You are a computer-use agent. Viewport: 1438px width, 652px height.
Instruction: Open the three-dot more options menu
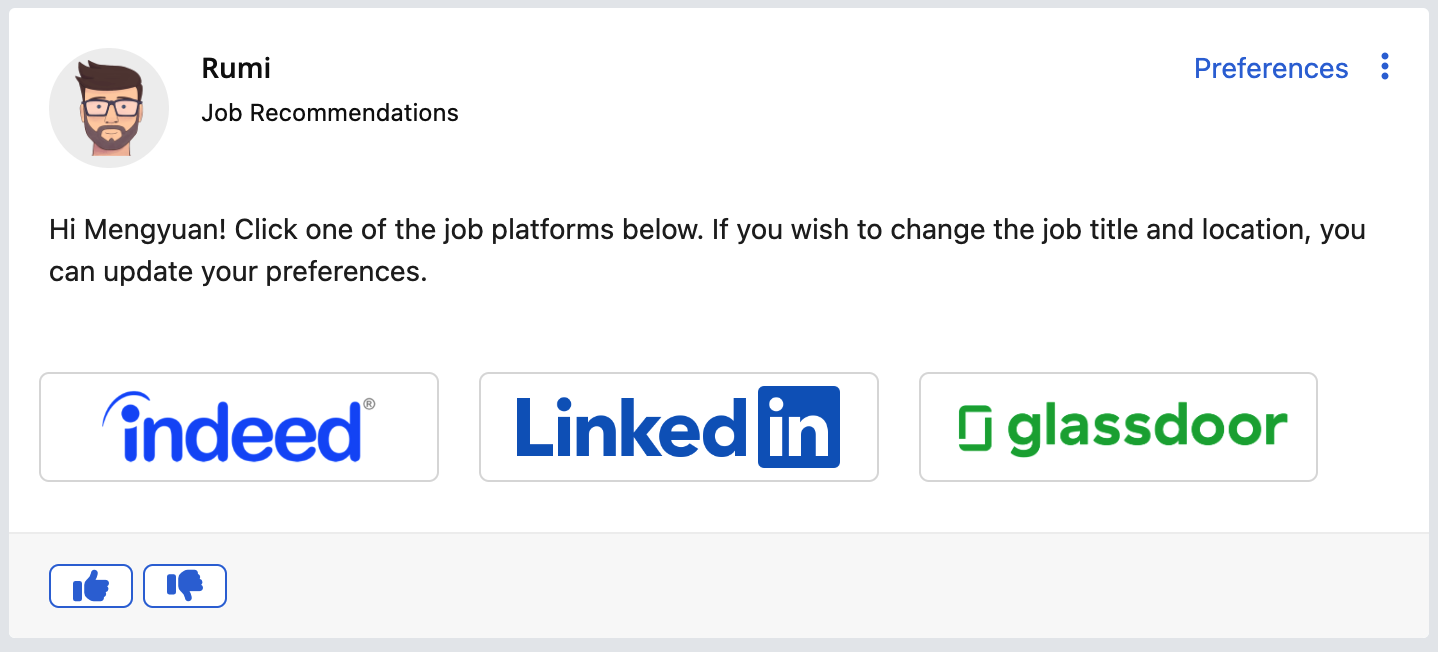coord(1385,67)
